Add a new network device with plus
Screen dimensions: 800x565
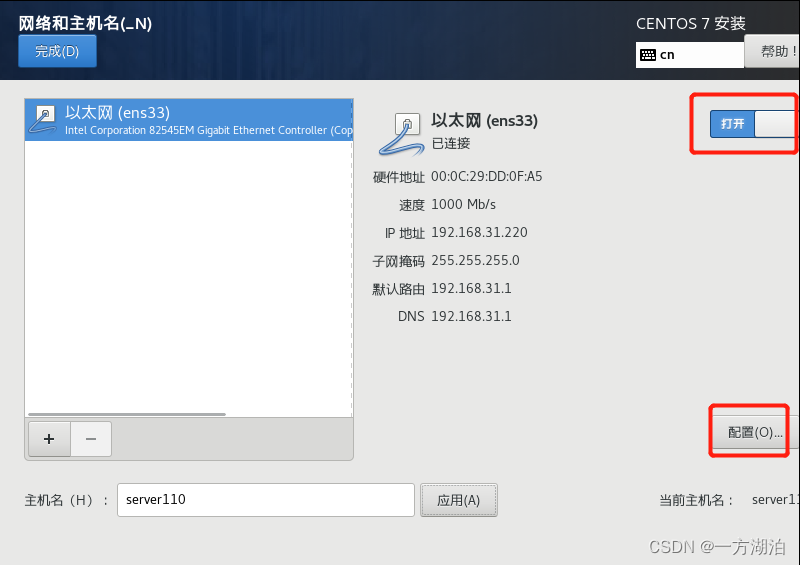[49, 439]
